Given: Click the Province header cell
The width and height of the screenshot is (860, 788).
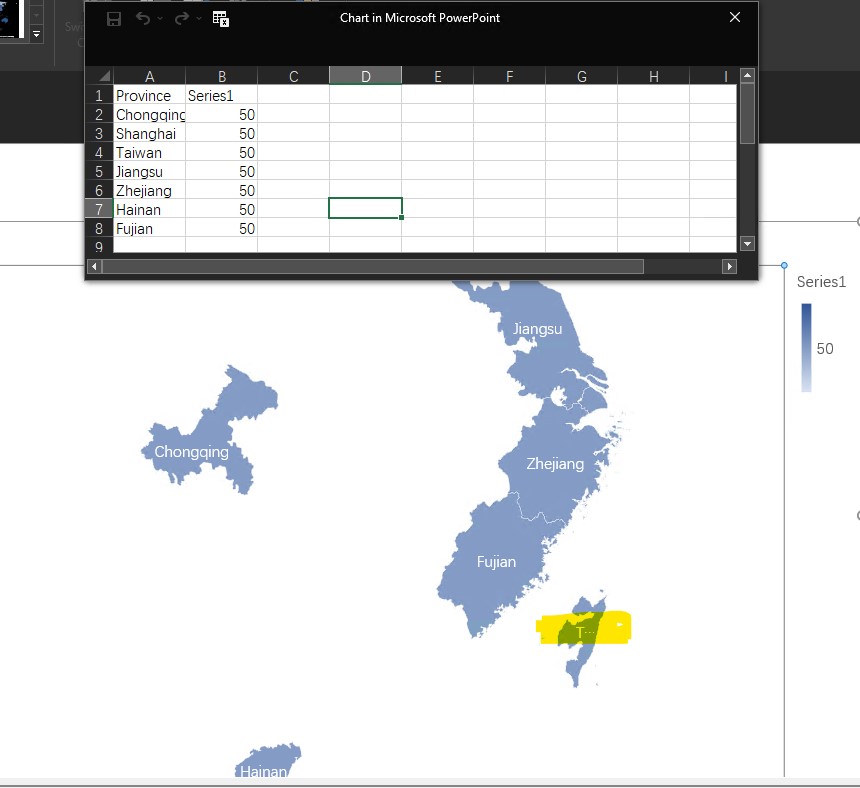Looking at the screenshot, I should (x=149, y=95).
